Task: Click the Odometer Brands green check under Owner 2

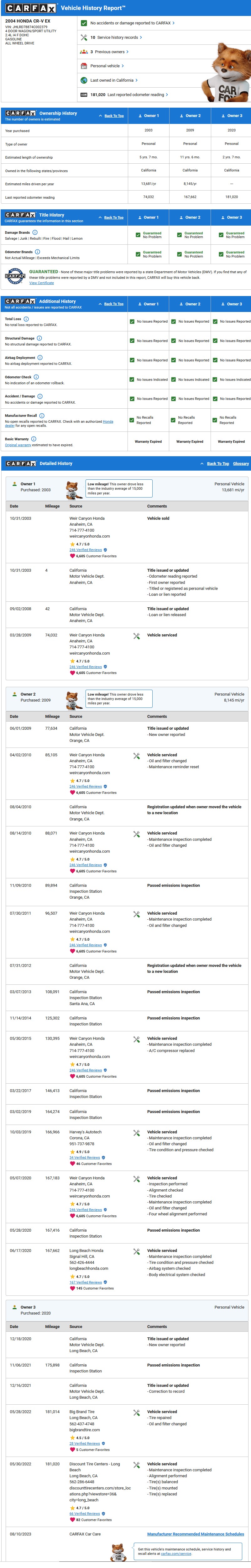Action: (x=180, y=254)
